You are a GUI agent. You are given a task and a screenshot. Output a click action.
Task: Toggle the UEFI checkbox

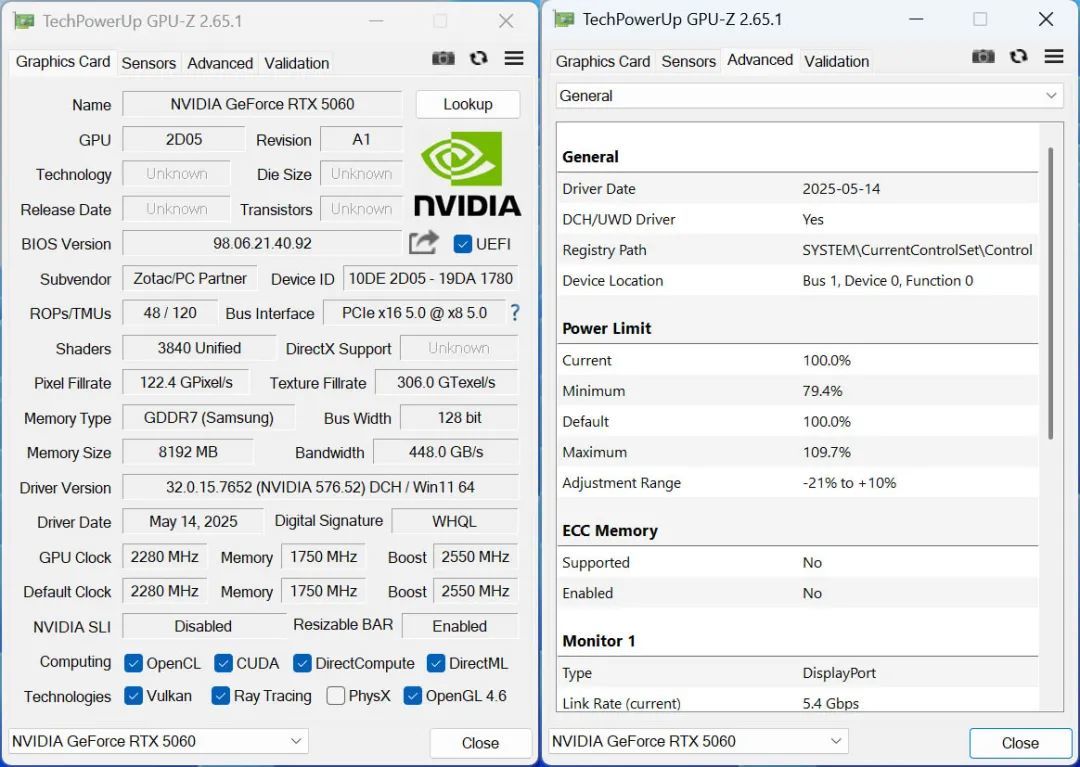463,244
